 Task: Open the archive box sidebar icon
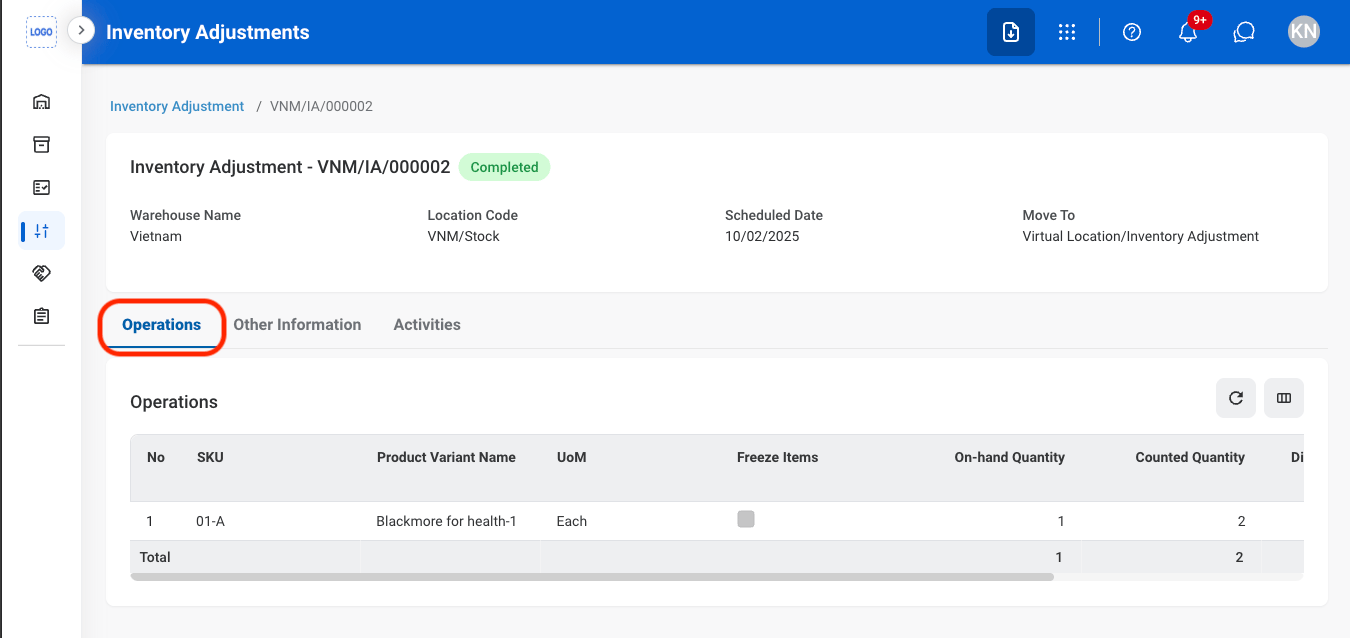(x=41, y=145)
